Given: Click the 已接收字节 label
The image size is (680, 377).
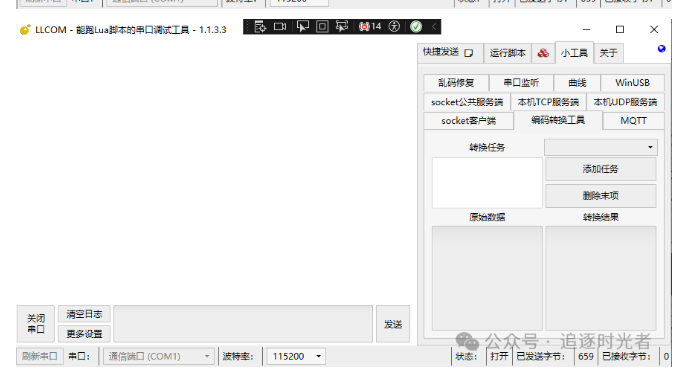Looking at the screenshot, I should pos(627,357).
